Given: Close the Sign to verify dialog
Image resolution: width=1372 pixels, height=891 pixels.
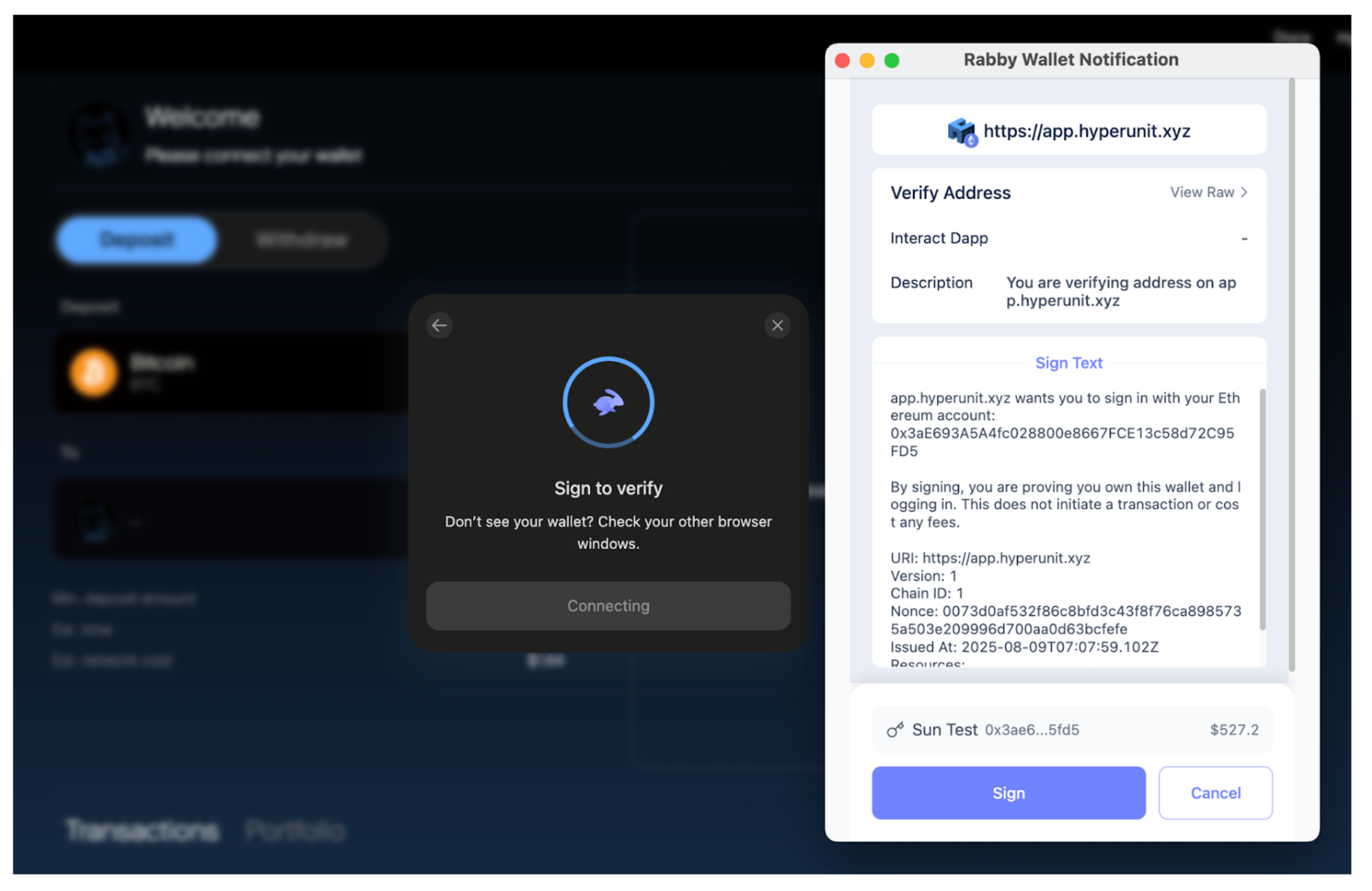Looking at the screenshot, I should coord(777,325).
